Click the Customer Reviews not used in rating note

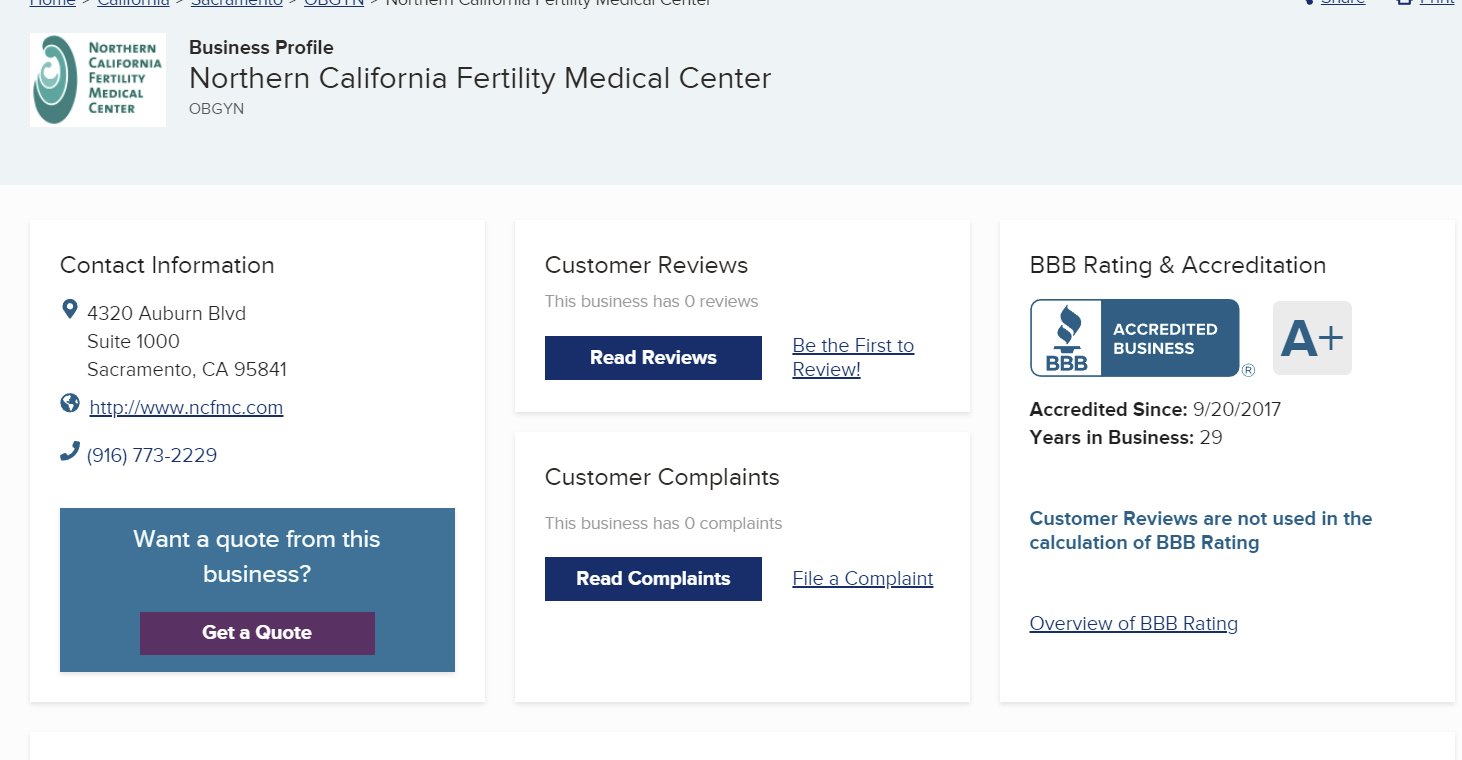[1200, 531]
